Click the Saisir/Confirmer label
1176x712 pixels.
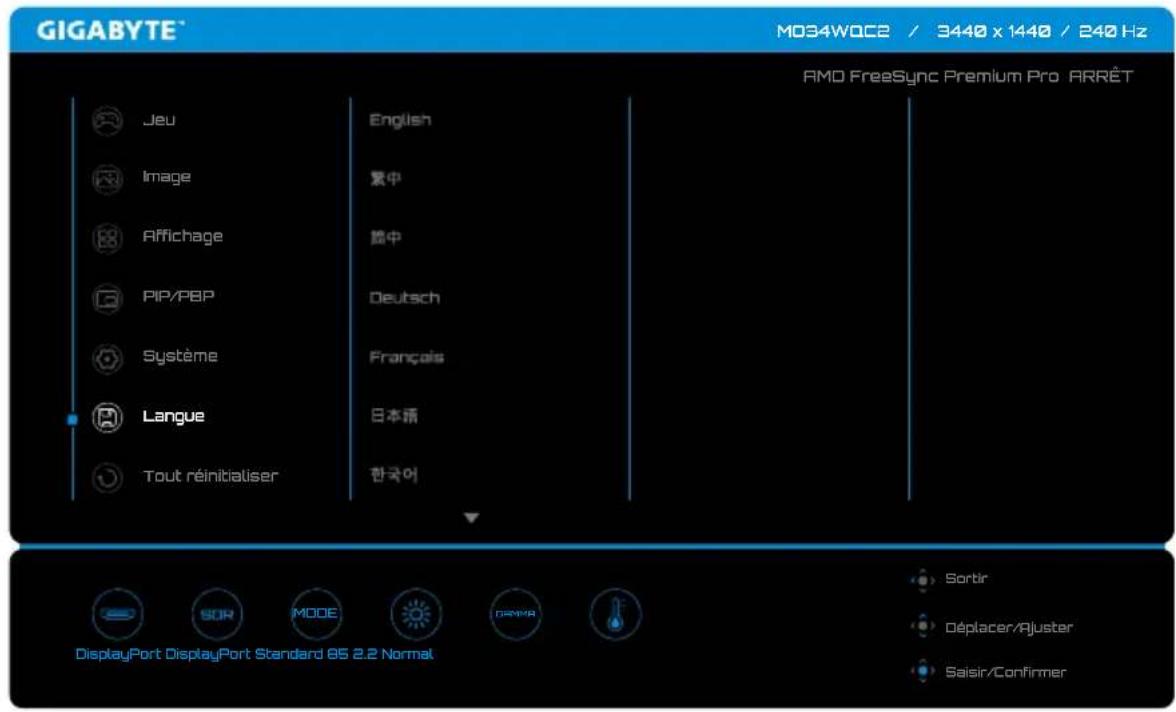tap(1005, 672)
